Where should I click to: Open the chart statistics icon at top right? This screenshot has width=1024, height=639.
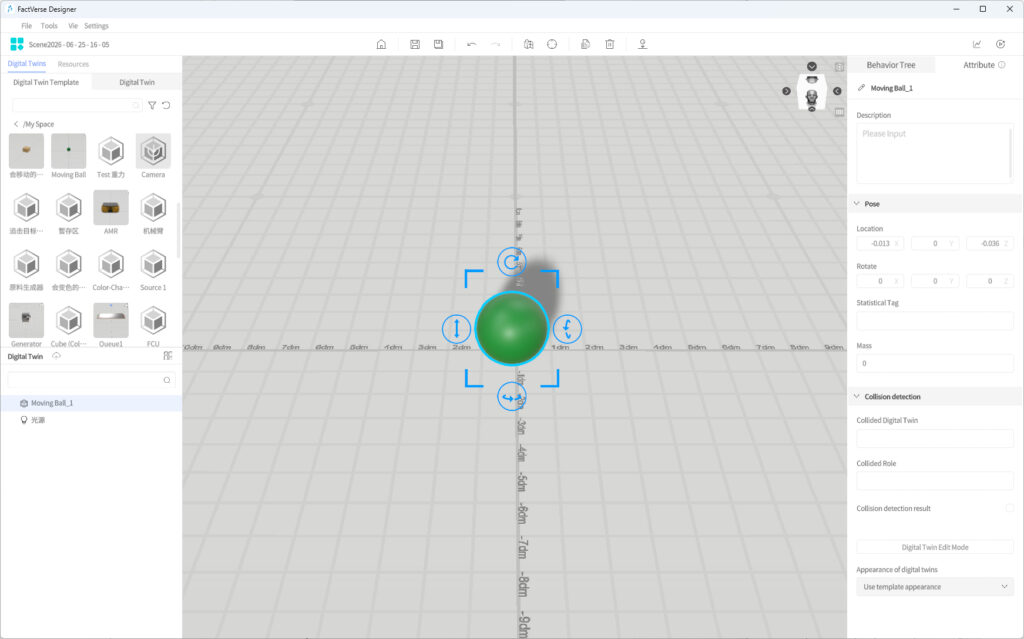[977, 44]
